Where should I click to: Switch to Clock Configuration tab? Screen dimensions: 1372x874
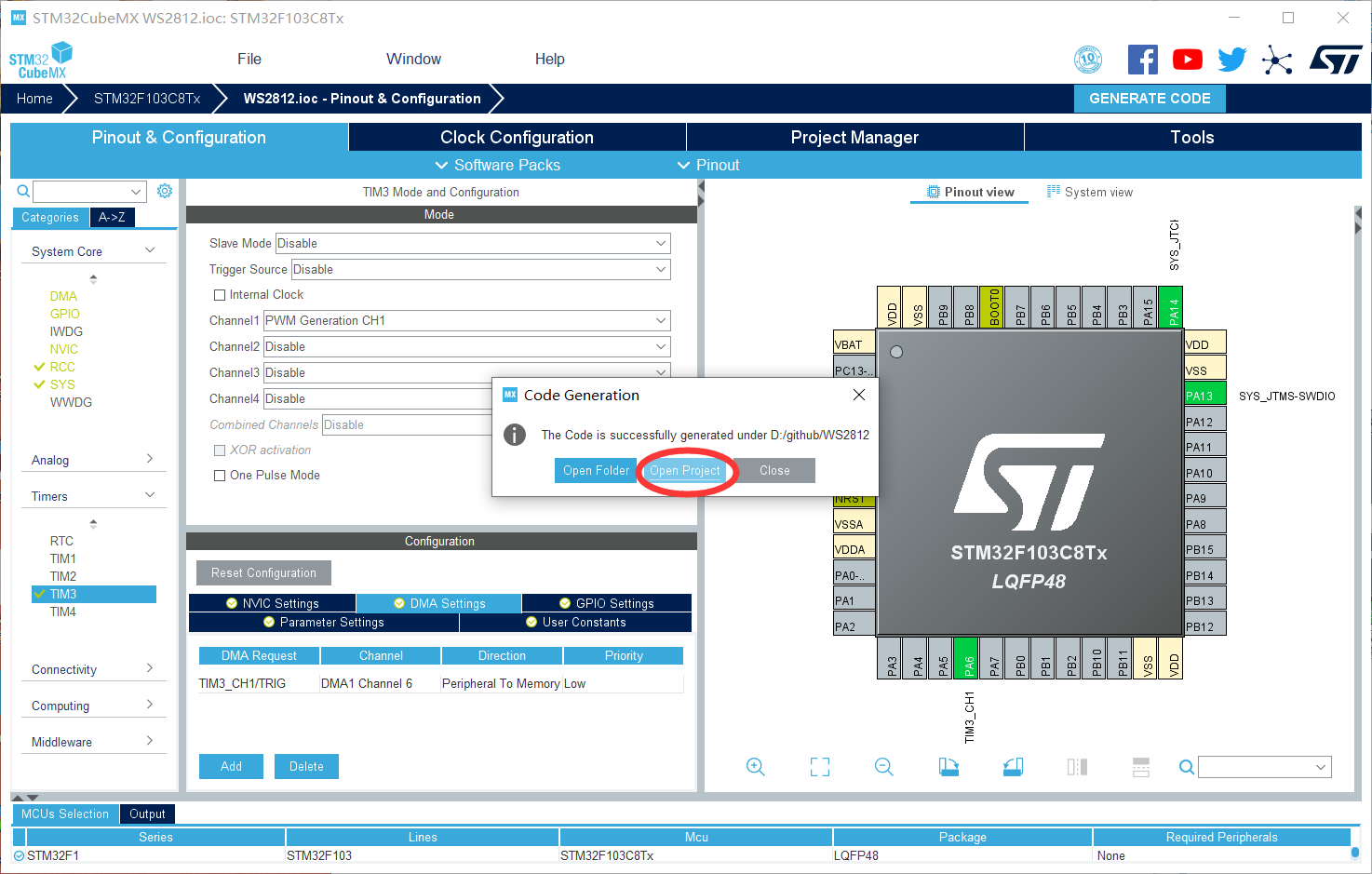coord(517,137)
